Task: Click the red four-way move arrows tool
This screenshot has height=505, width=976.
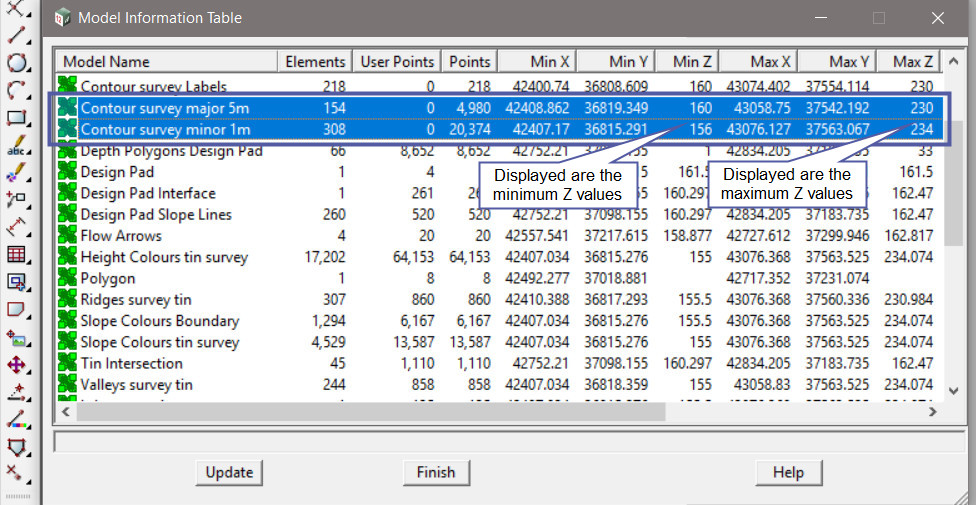Action: click(x=16, y=365)
